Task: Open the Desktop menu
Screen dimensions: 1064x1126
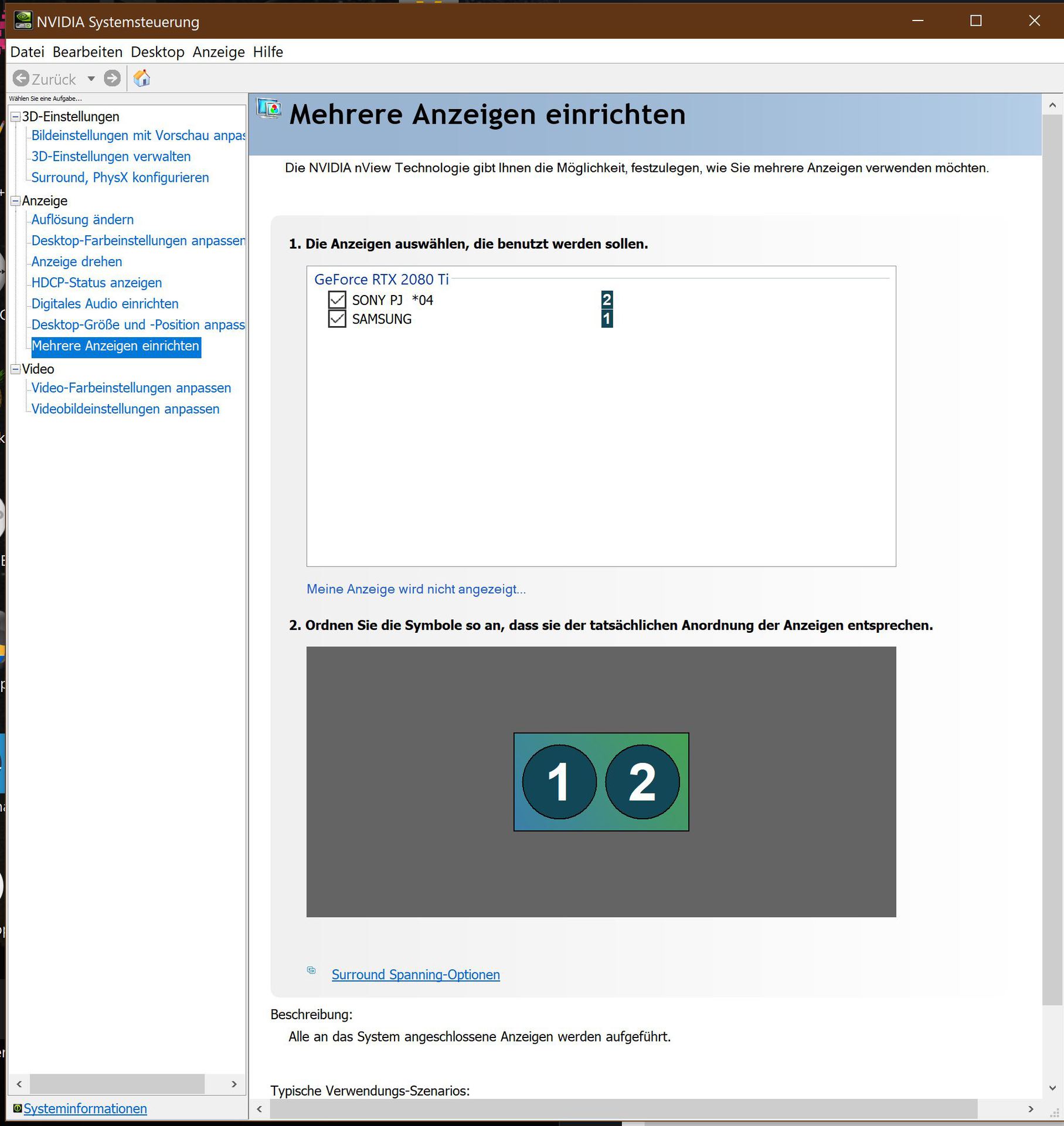Action: point(158,52)
